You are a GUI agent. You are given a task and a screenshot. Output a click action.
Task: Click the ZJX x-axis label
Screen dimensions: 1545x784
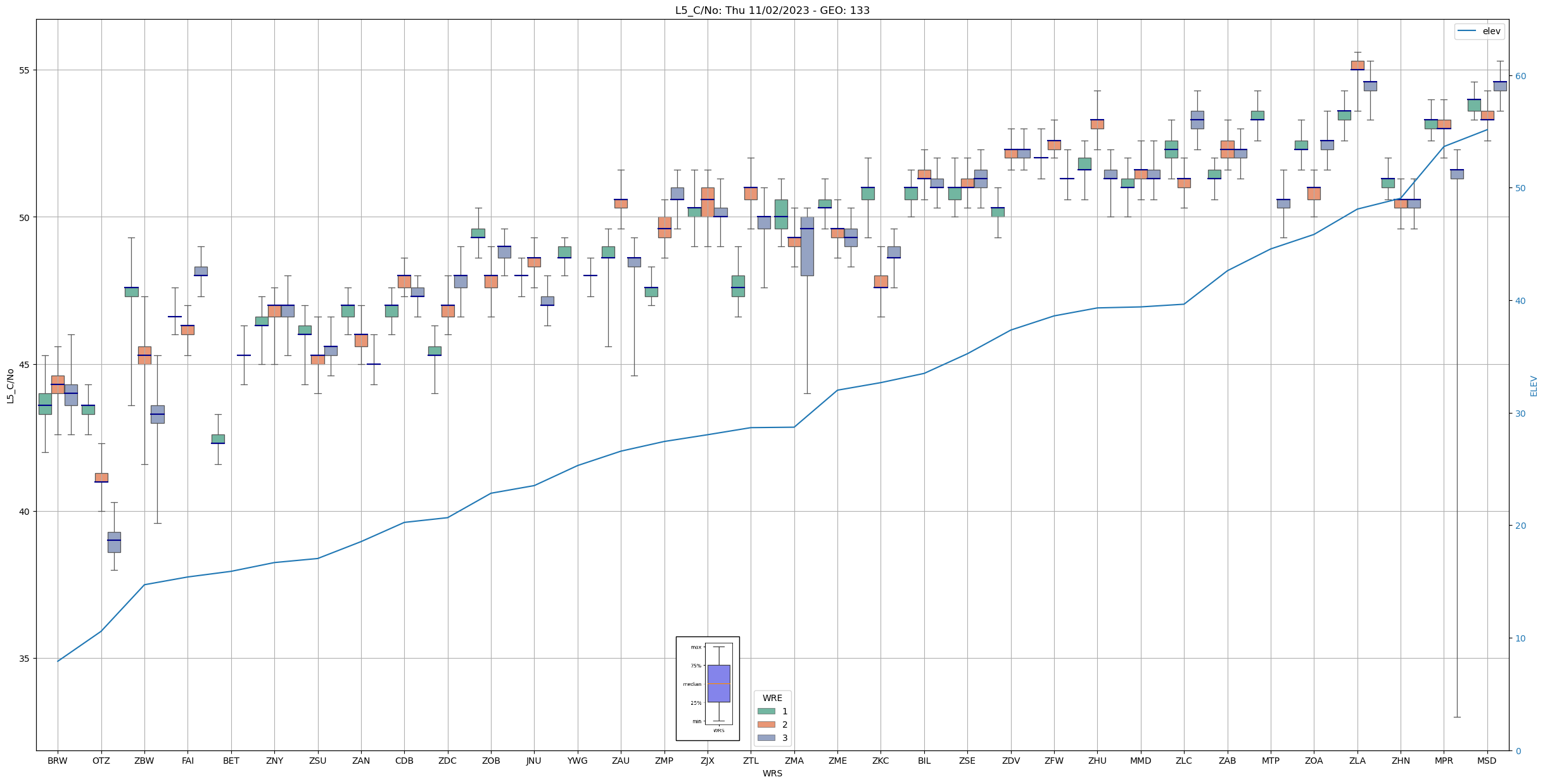708,761
